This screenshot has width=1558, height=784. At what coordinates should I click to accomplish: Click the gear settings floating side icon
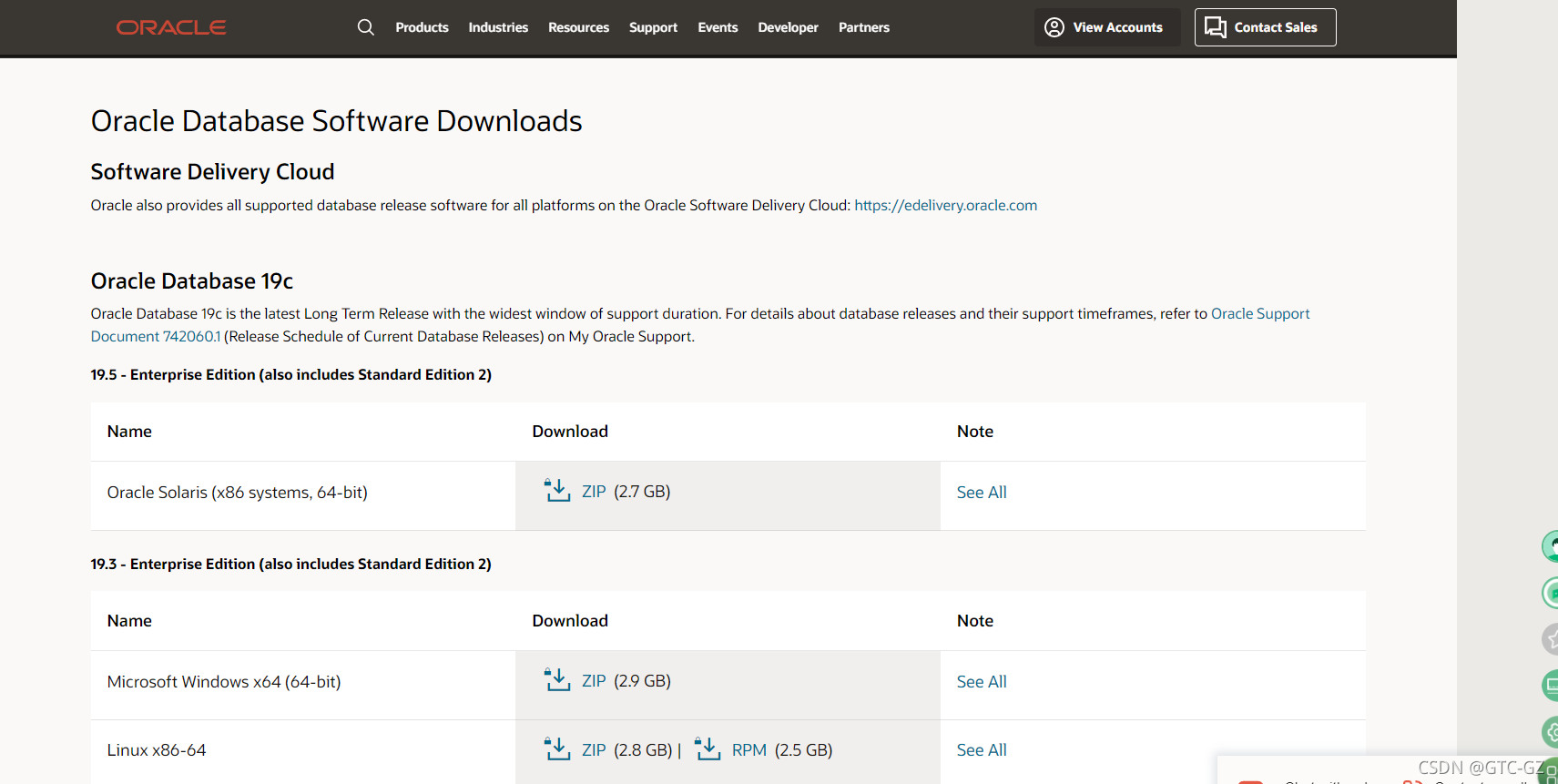(x=1551, y=731)
